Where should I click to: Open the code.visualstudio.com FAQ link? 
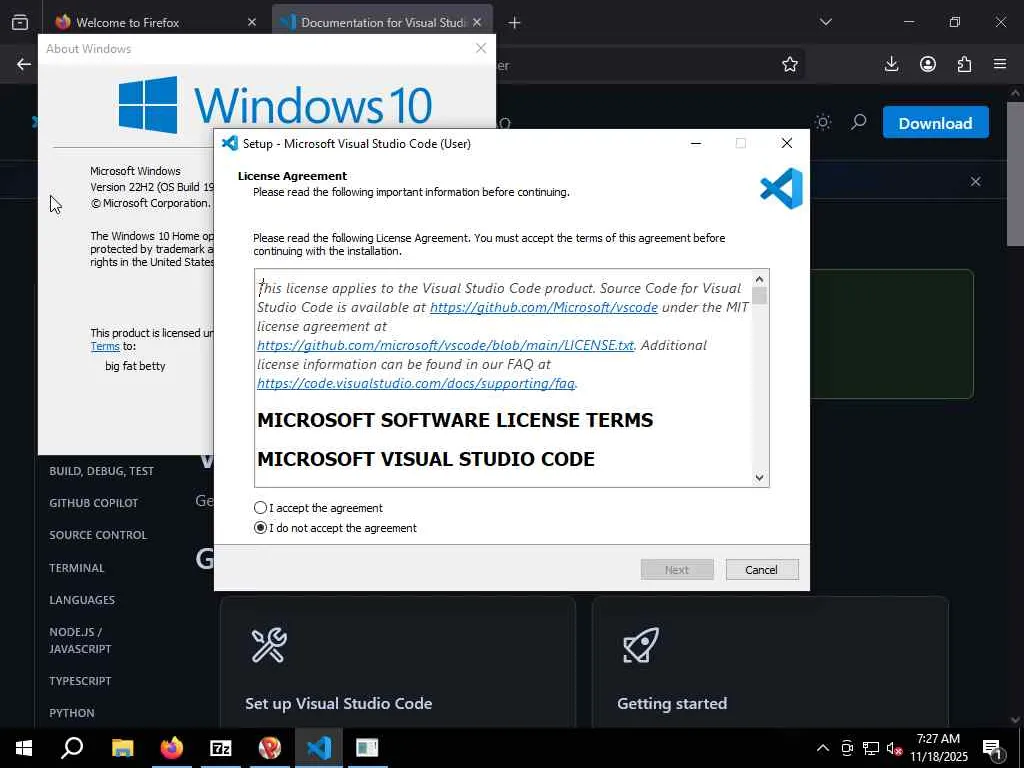(416, 383)
